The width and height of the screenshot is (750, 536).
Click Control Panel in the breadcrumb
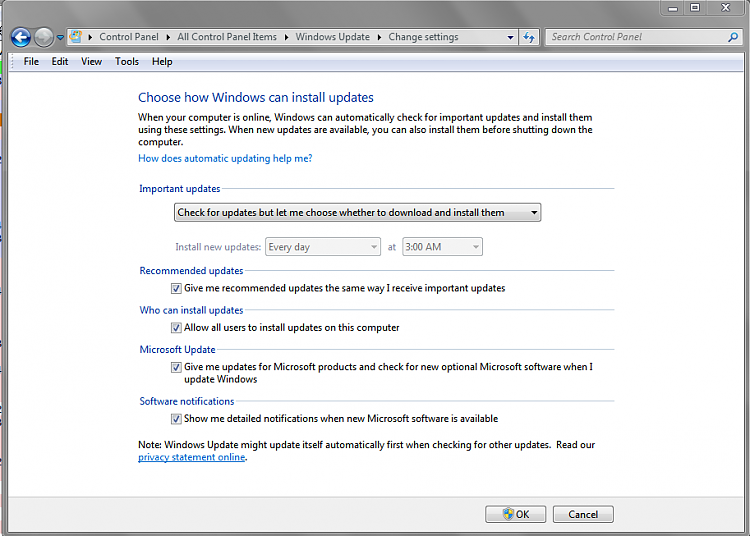[x=129, y=37]
